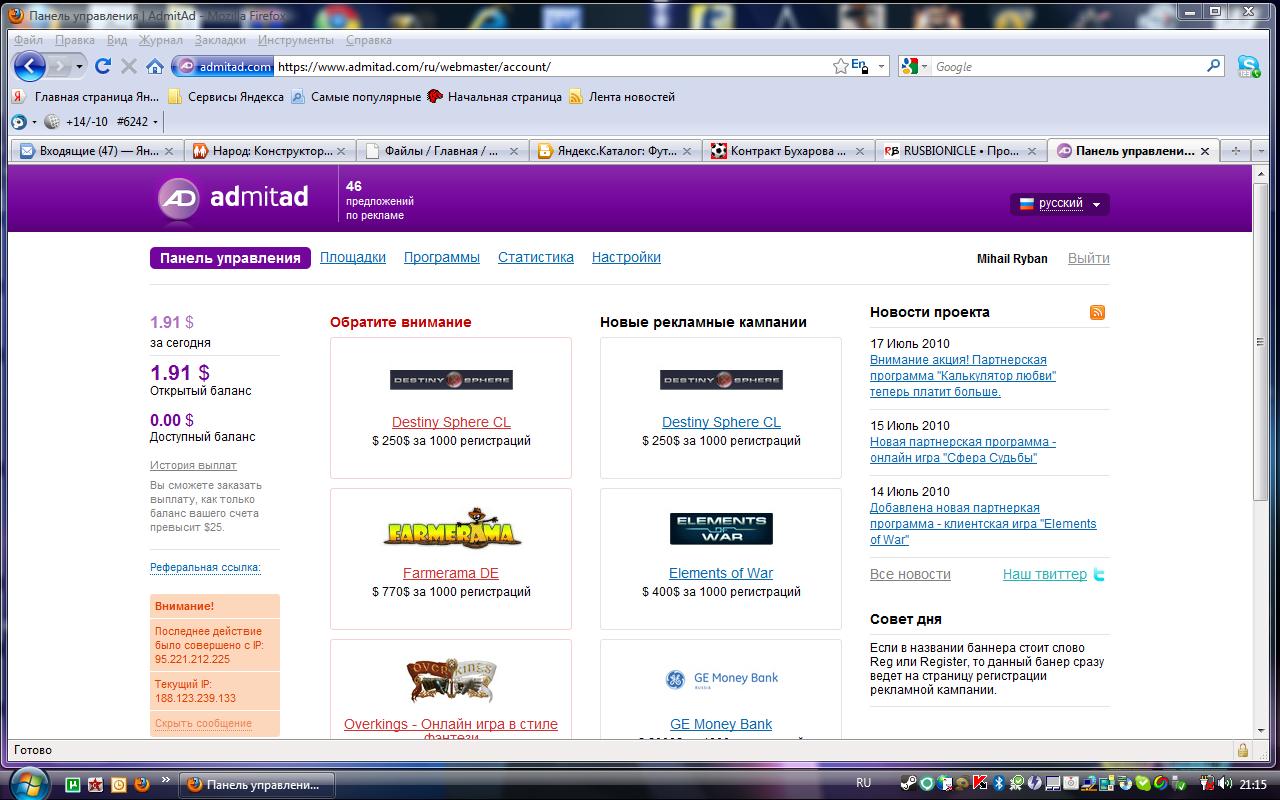The width and height of the screenshot is (1280, 800).
Task: Open the Google search engine selector
Action: point(915,66)
